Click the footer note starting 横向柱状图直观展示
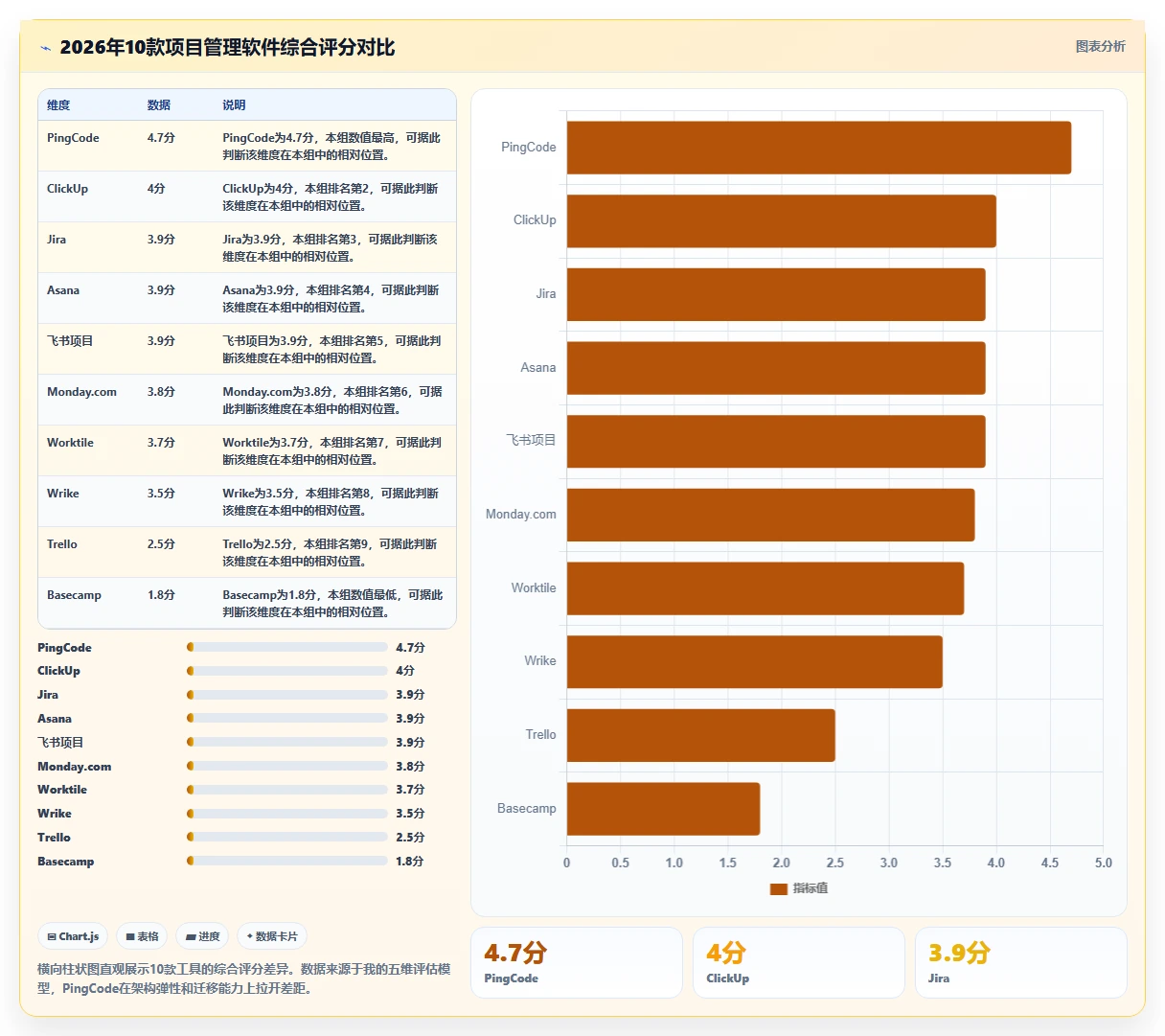Screen dimensions: 1165x1036 pos(244,978)
